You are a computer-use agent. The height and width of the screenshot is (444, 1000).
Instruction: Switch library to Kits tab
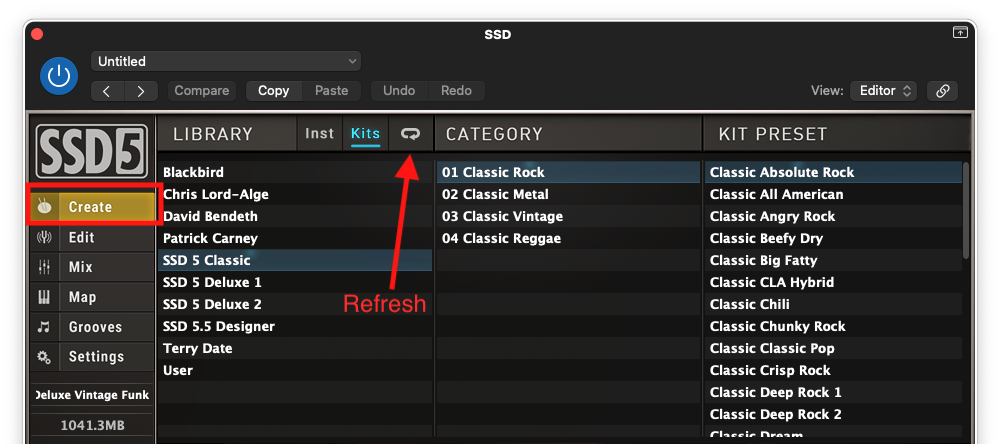click(x=365, y=134)
